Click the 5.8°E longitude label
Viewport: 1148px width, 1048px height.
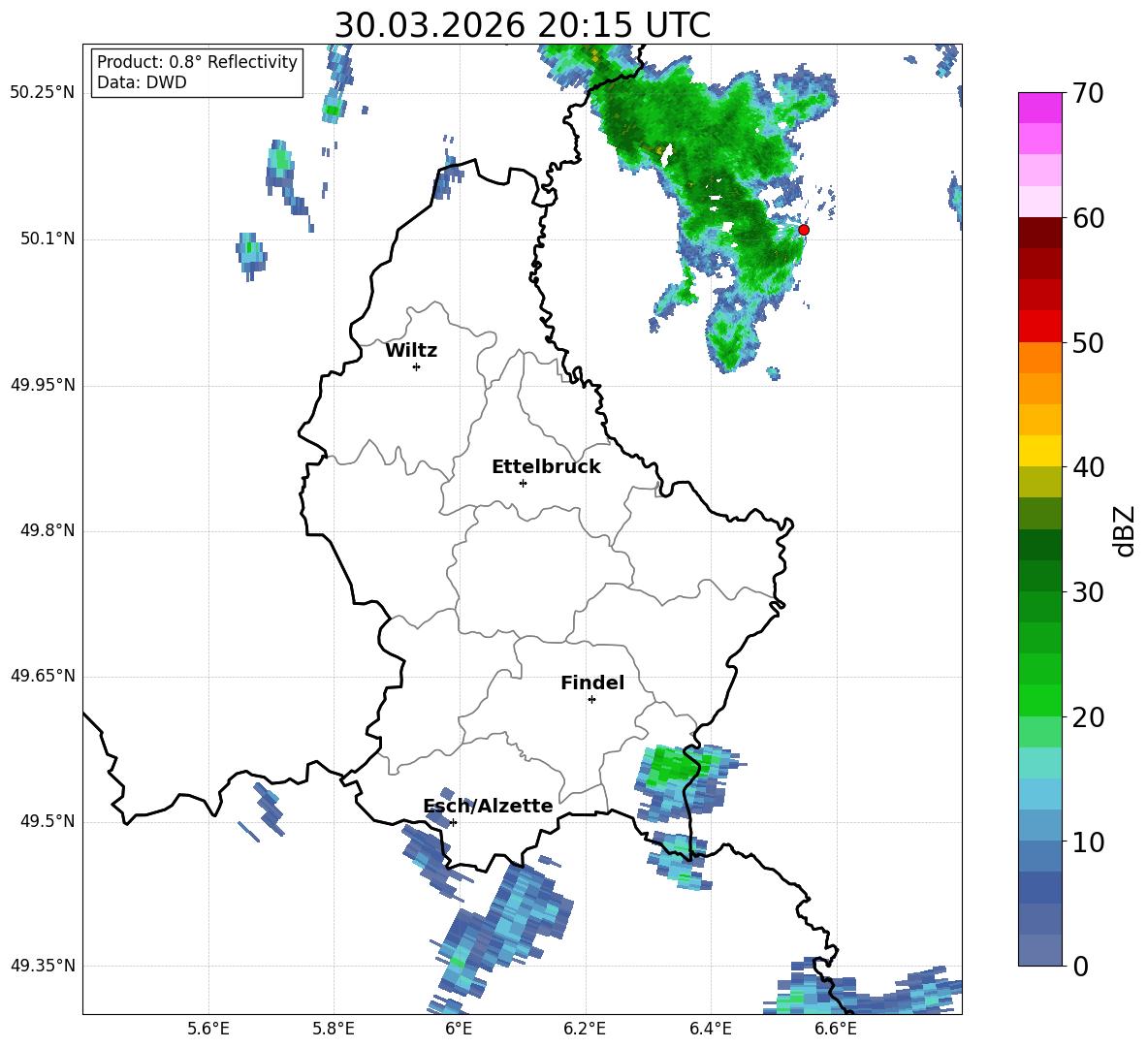334,1029
